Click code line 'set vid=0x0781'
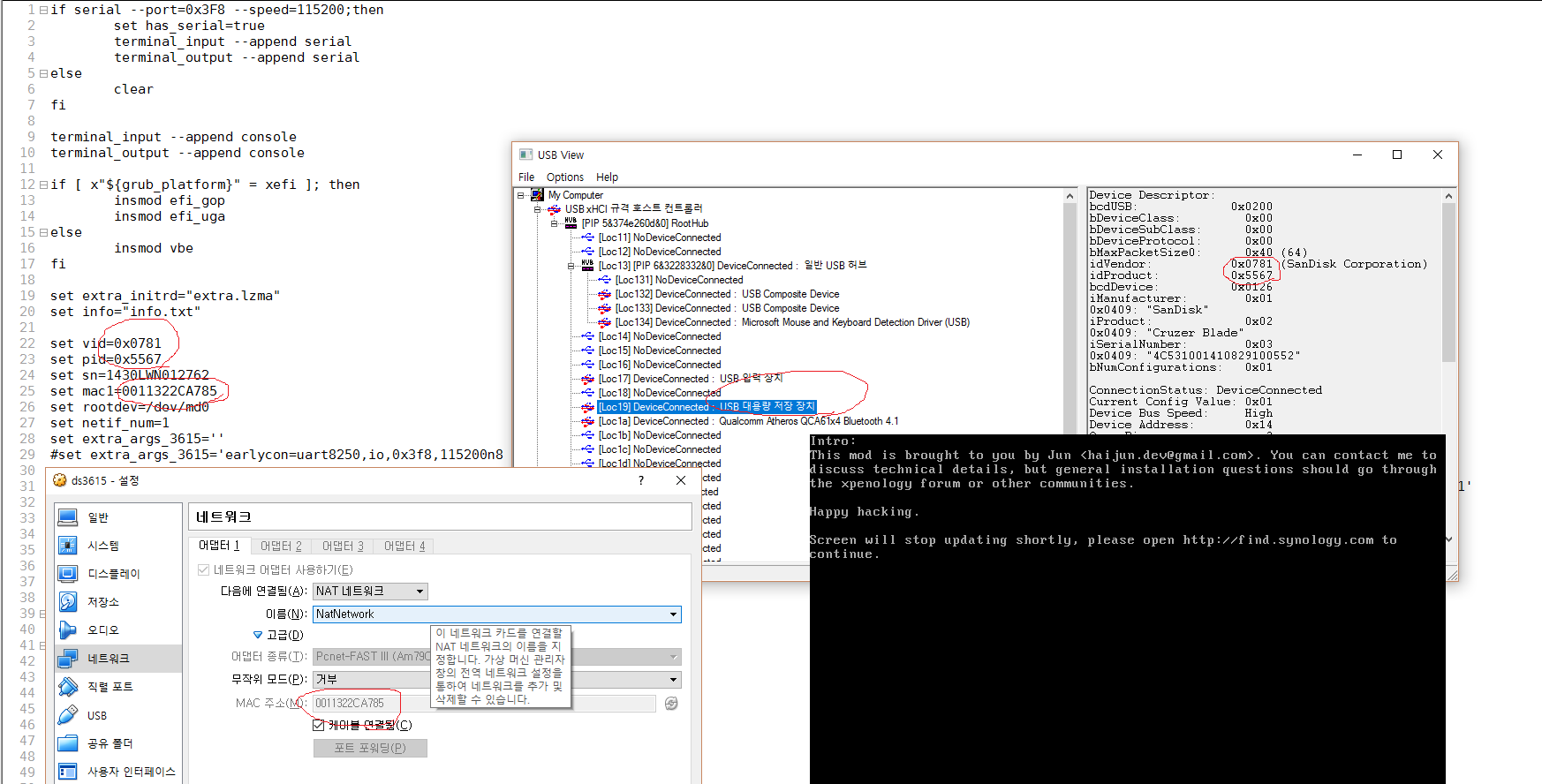 click(106, 343)
